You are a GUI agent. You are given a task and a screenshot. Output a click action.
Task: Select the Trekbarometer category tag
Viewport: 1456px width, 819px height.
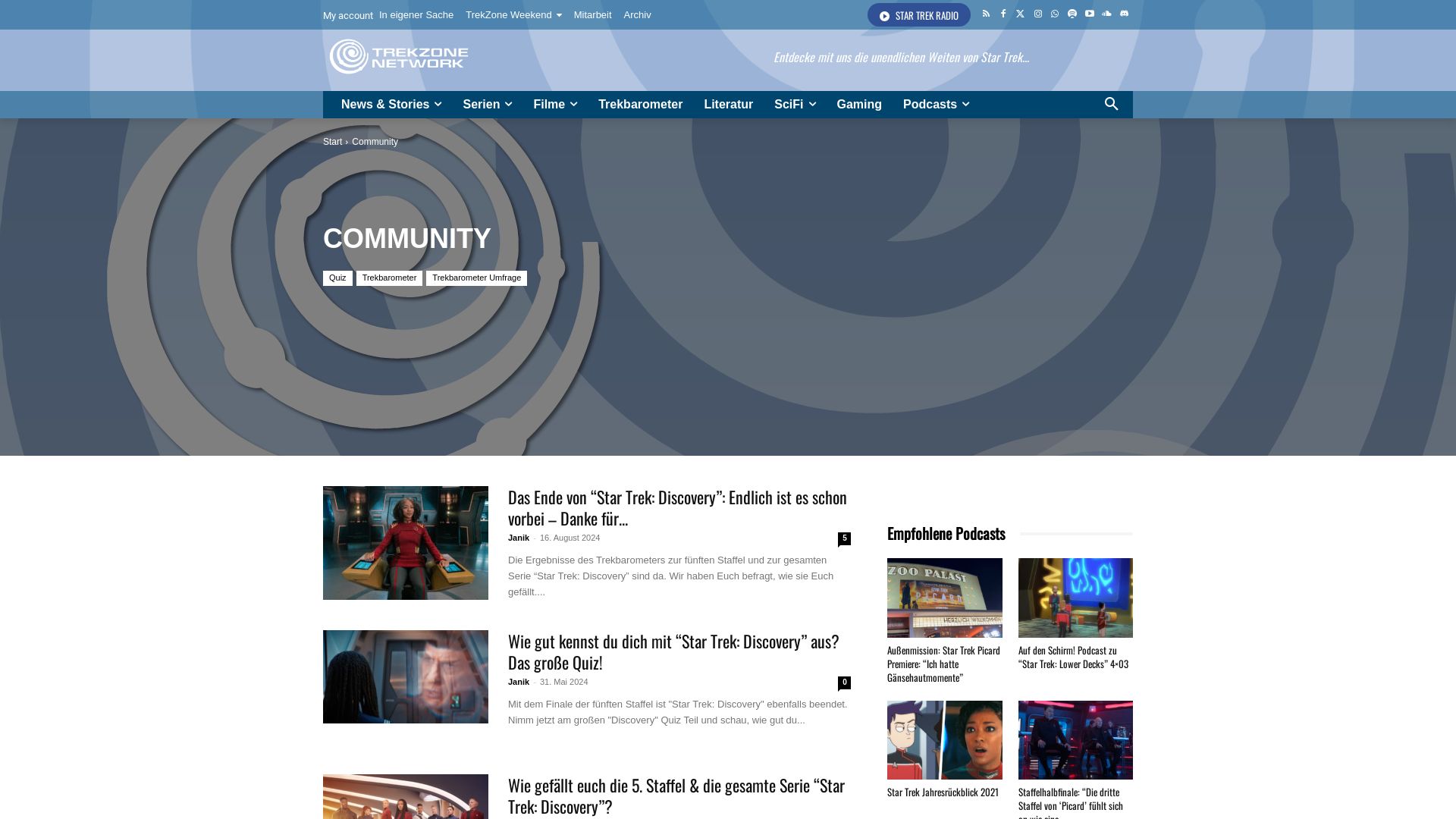click(x=389, y=278)
